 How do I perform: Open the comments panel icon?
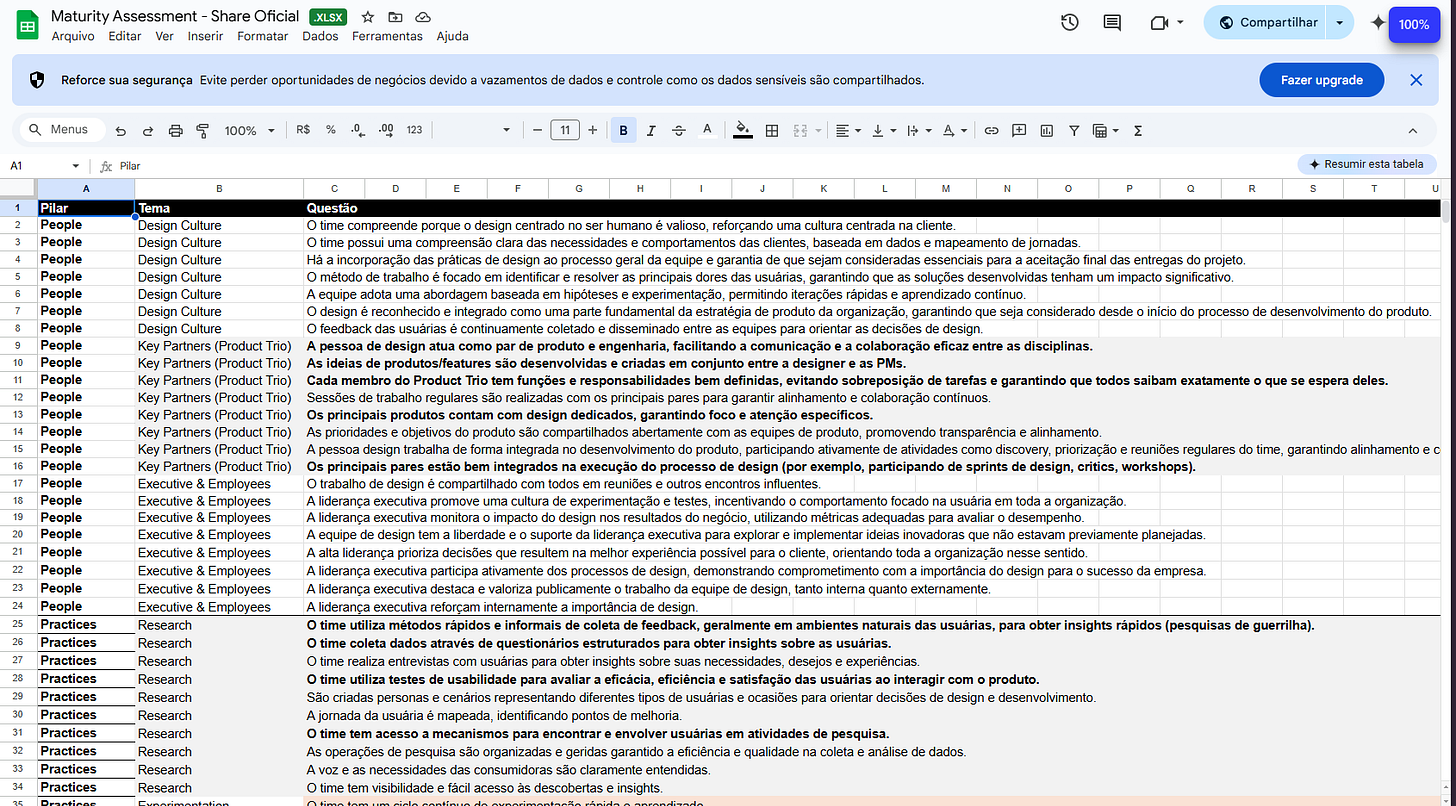pos(1112,22)
